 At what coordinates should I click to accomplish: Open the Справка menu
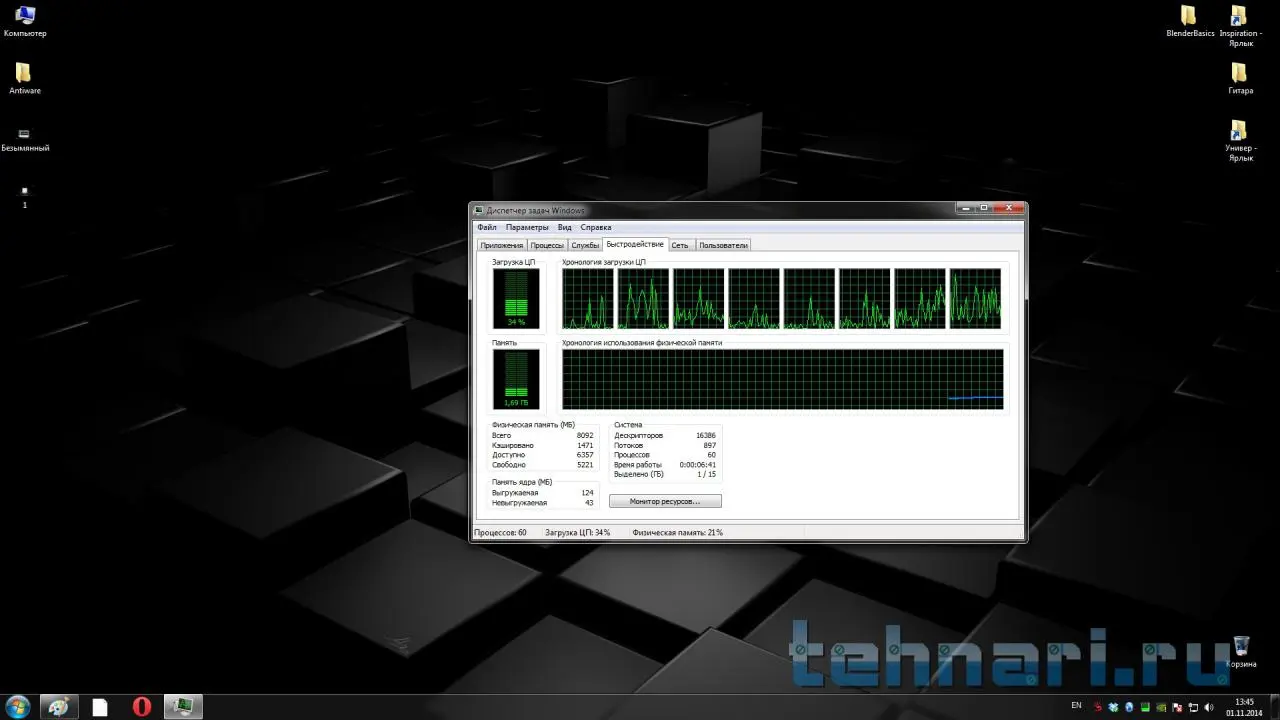point(596,227)
